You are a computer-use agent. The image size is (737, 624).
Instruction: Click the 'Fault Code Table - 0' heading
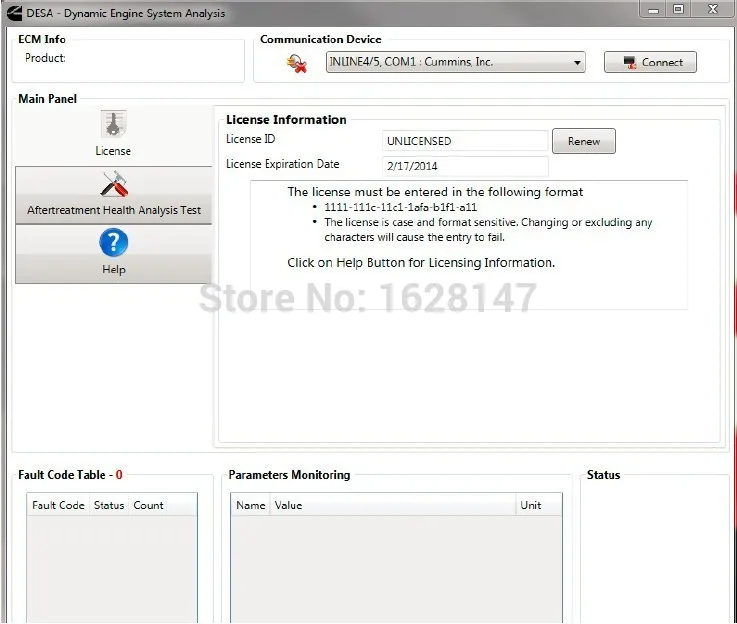(x=71, y=475)
